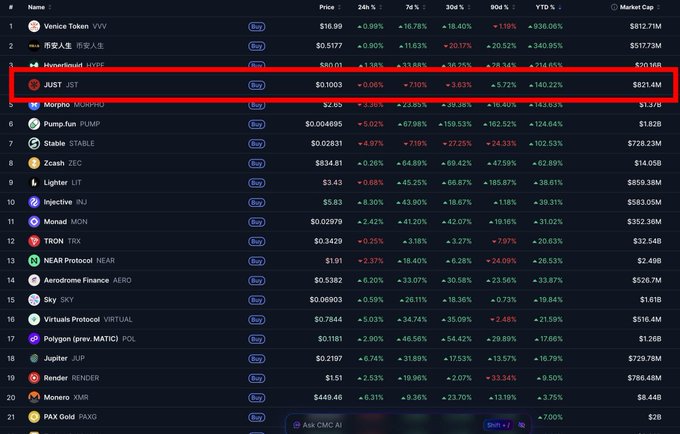The image size is (680, 434).
Task: Select the Pump.fun price $0.004695
Action: [324, 124]
